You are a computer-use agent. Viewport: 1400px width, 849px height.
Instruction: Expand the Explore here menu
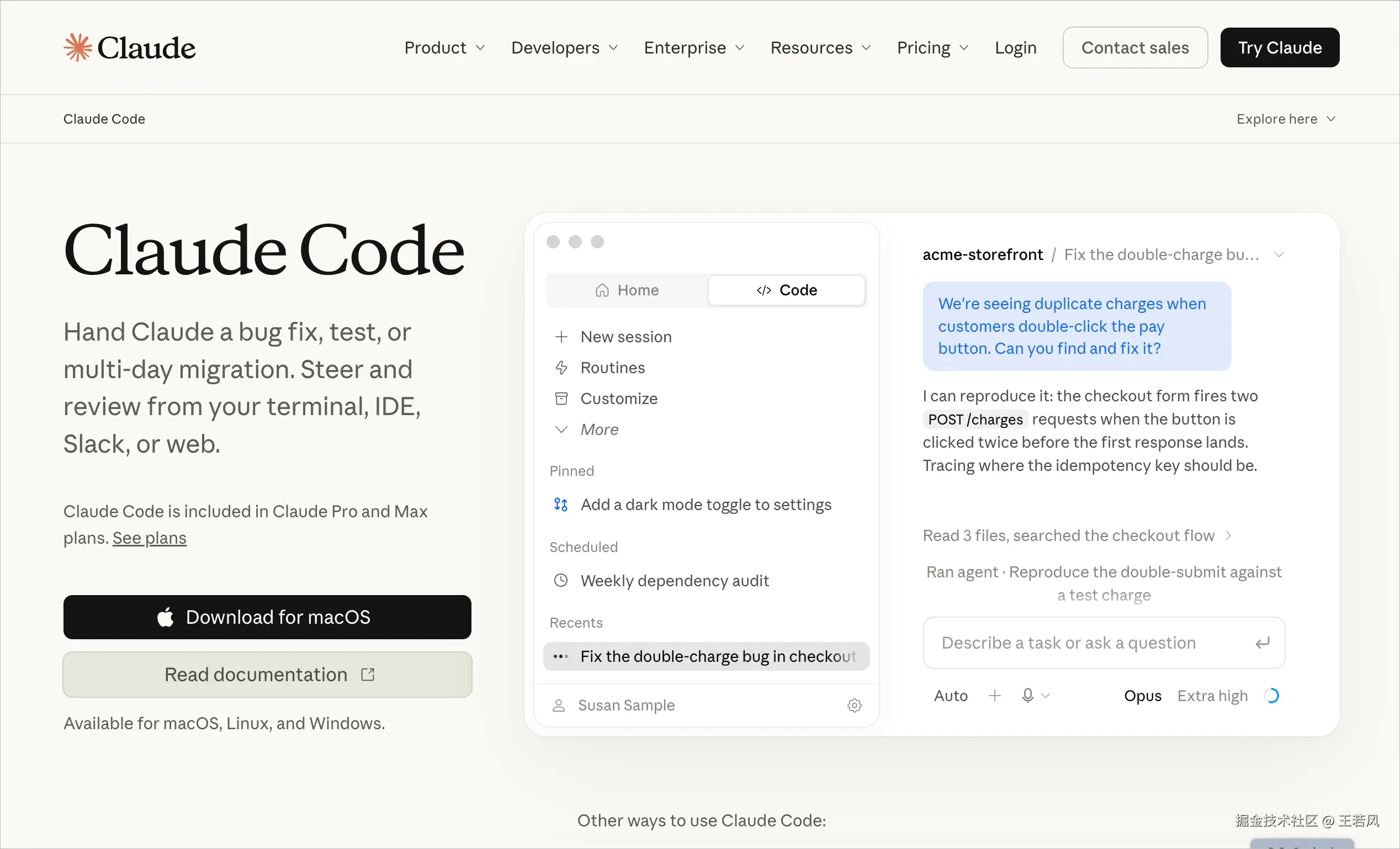(x=1286, y=119)
